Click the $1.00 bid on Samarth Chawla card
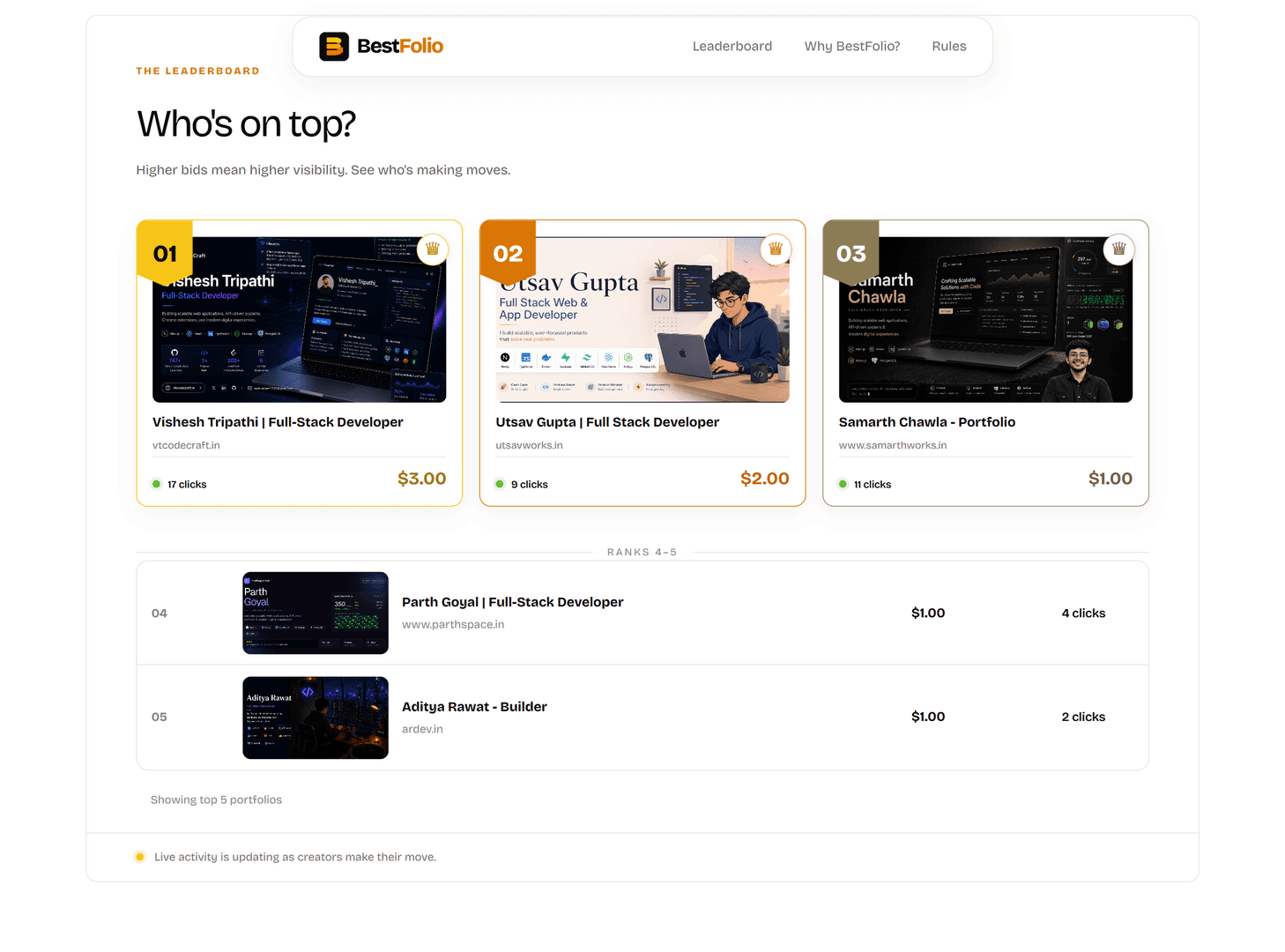 1110,479
